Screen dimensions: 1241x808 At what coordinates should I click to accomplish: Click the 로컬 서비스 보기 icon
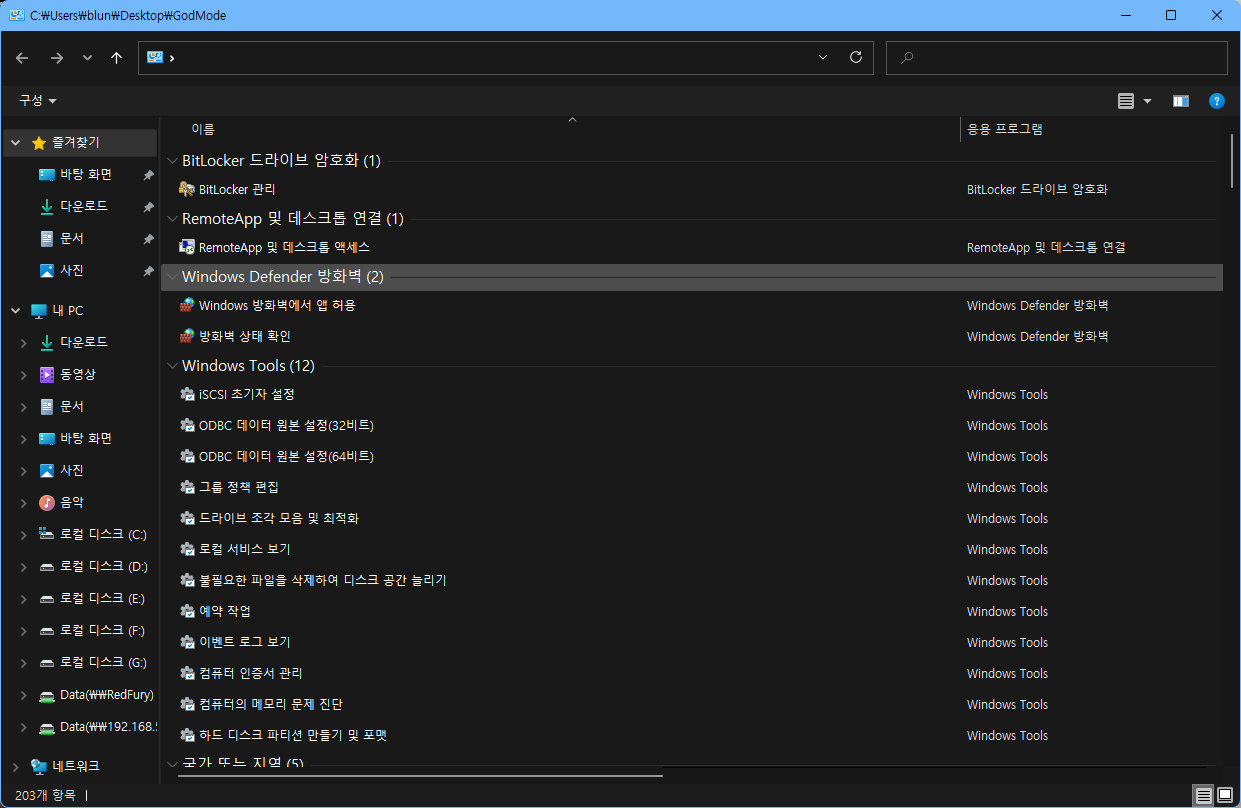[x=186, y=549]
